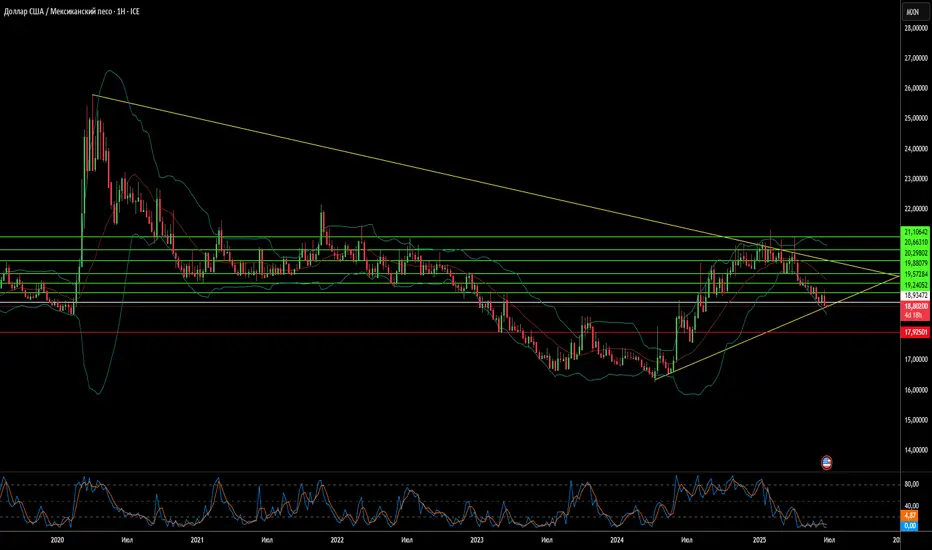Select the 19,24052 green price label
The image size is (932, 550).
916,285
